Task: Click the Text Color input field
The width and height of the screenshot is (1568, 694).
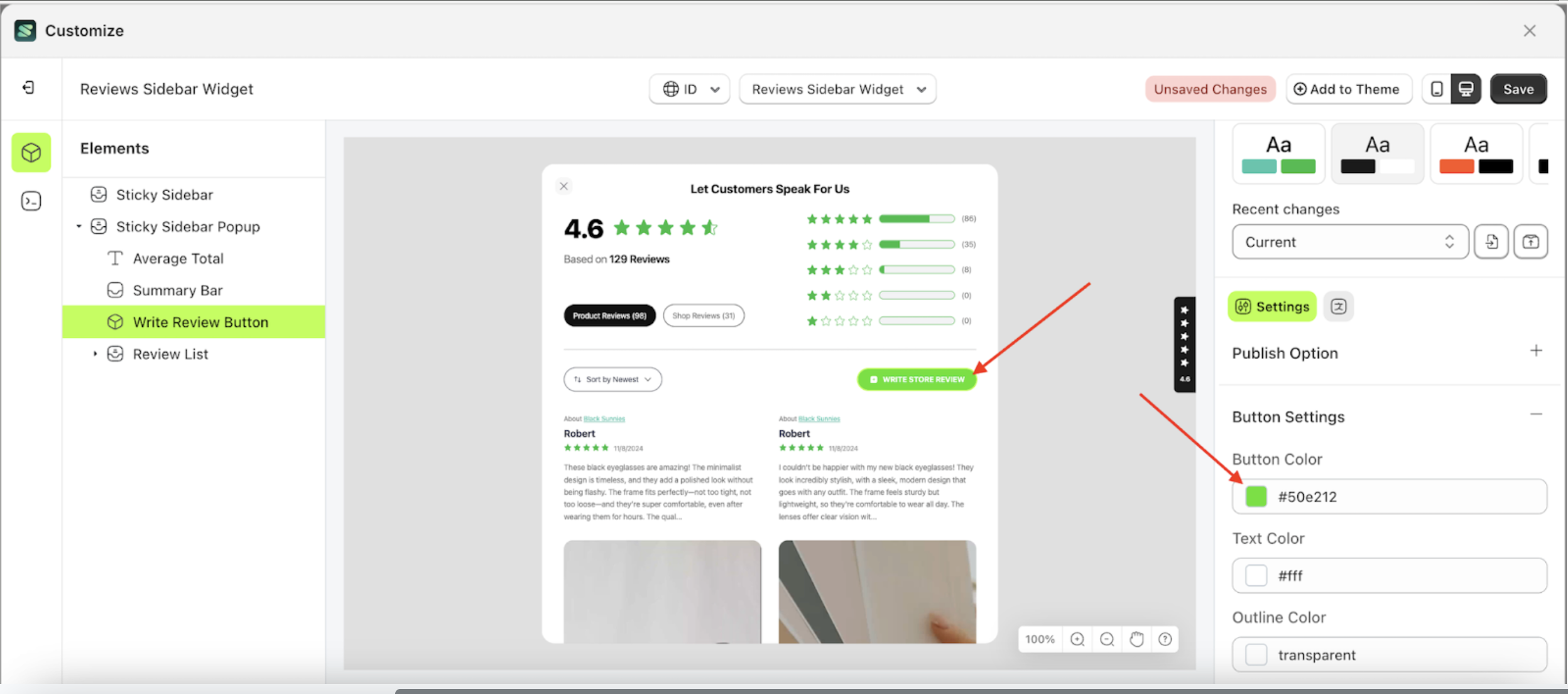Action: click(x=1407, y=576)
